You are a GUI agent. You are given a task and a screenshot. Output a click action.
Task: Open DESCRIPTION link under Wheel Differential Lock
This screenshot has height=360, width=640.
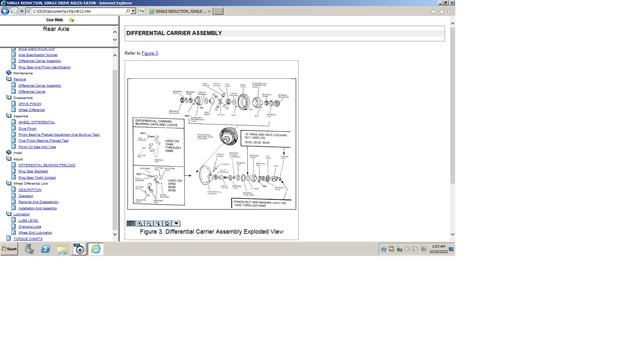(x=30, y=189)
